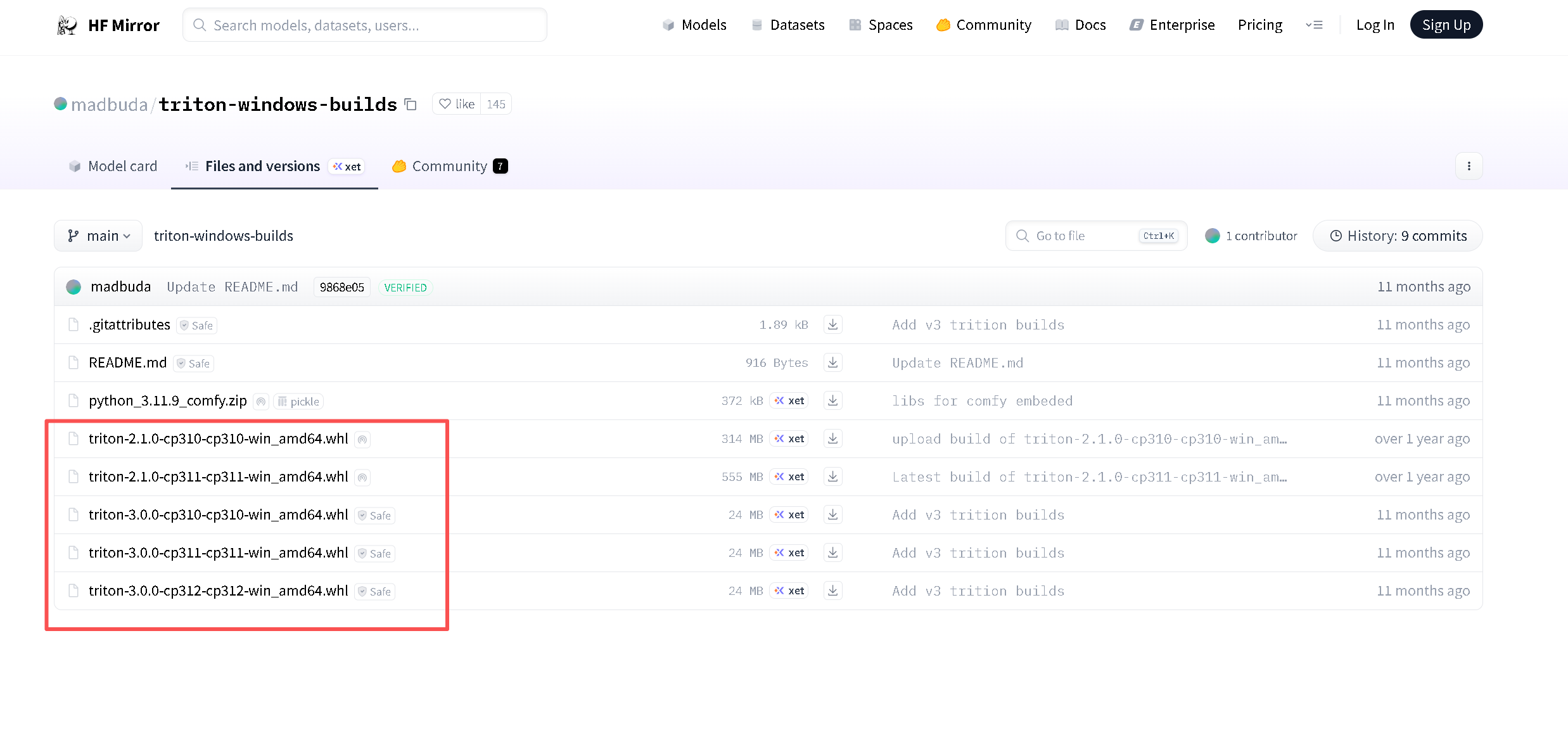
Task: Click Safe badge on .gitattributes
Action: click(x=196, y=325)
